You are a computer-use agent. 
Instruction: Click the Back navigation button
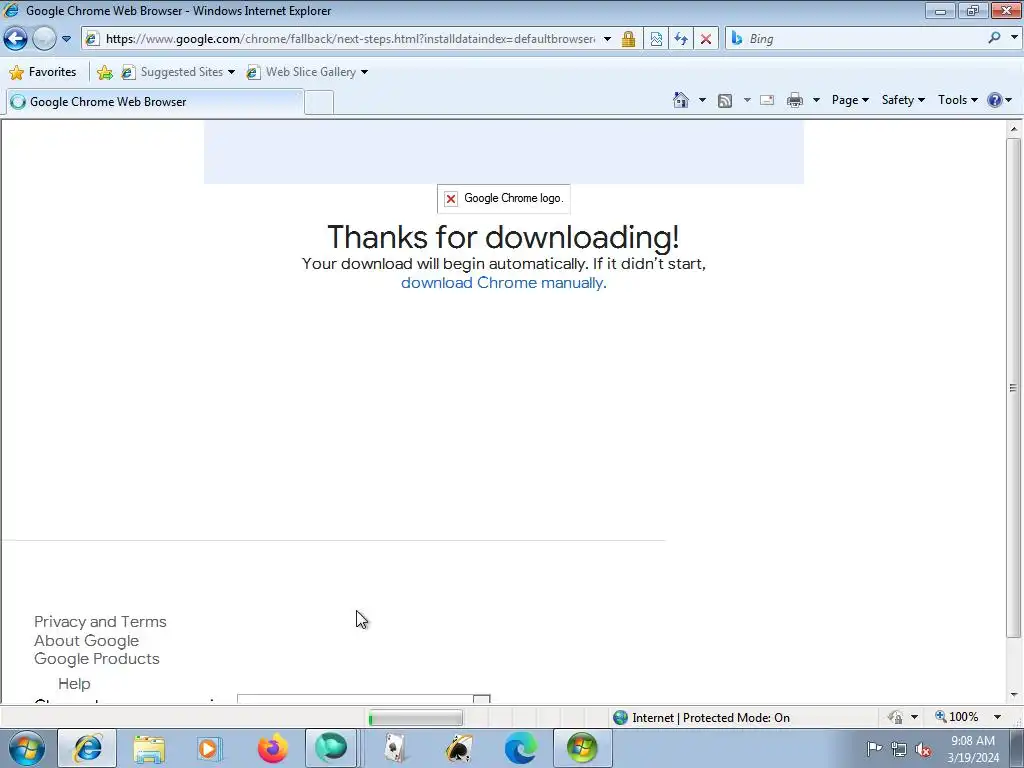[x=16, y=39]
